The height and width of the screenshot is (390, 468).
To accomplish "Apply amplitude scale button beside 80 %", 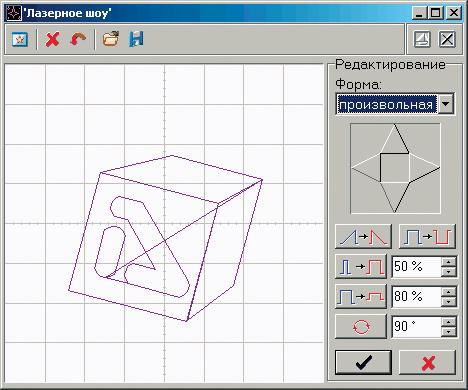I will pos(361,296).
